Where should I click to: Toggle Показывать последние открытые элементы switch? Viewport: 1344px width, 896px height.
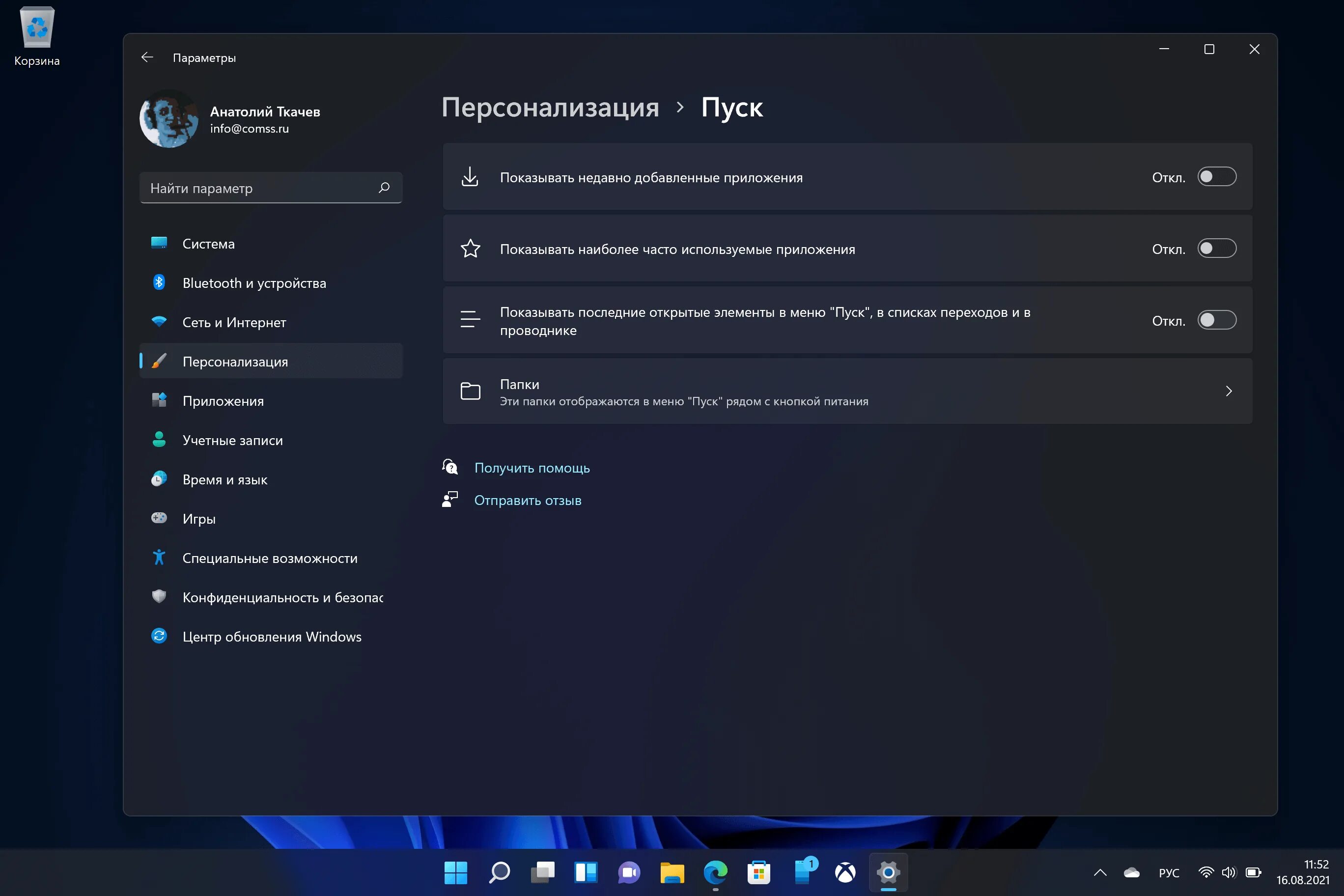[x=1217, y=321]
